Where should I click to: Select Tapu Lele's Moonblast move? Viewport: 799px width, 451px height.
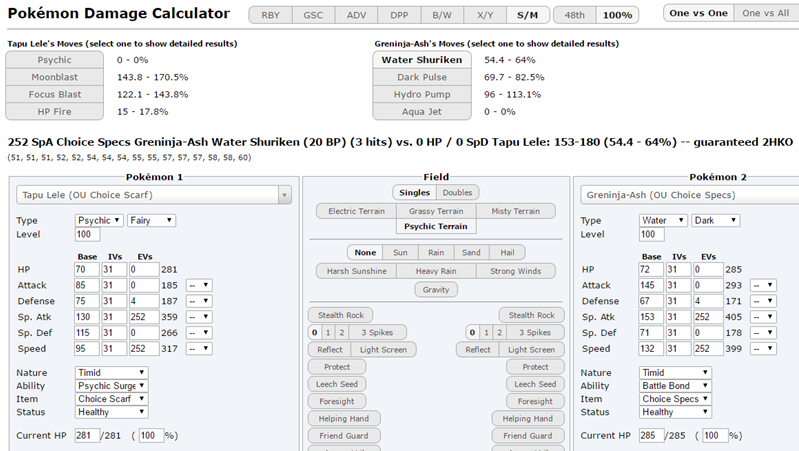tap(55, 77)
